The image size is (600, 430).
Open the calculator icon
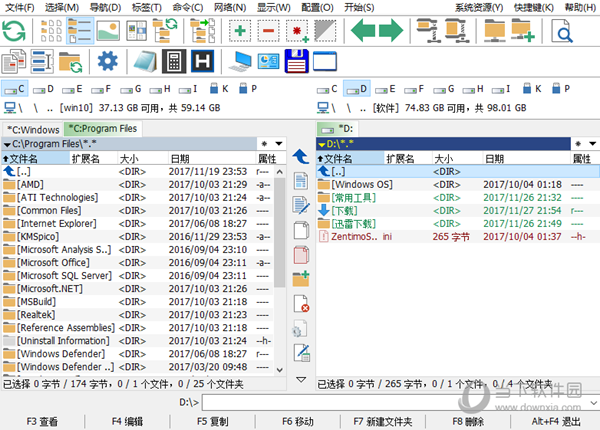174,61
